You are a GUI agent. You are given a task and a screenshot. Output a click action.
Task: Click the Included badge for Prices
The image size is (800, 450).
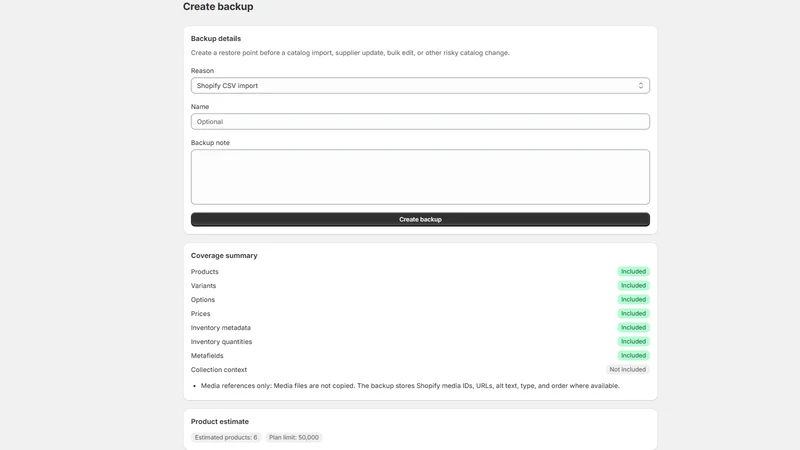coord(633,313)
